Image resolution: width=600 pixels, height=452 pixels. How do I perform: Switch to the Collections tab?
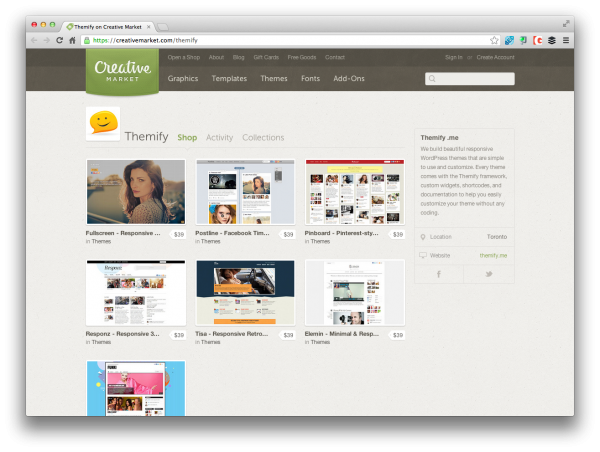[263, 137]
